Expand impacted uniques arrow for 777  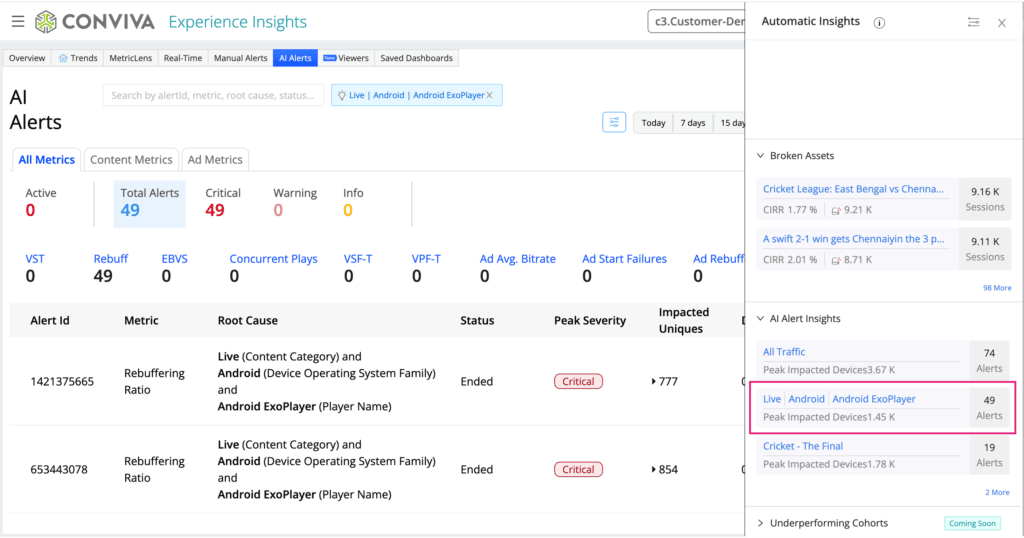click(x=654, y=381)
